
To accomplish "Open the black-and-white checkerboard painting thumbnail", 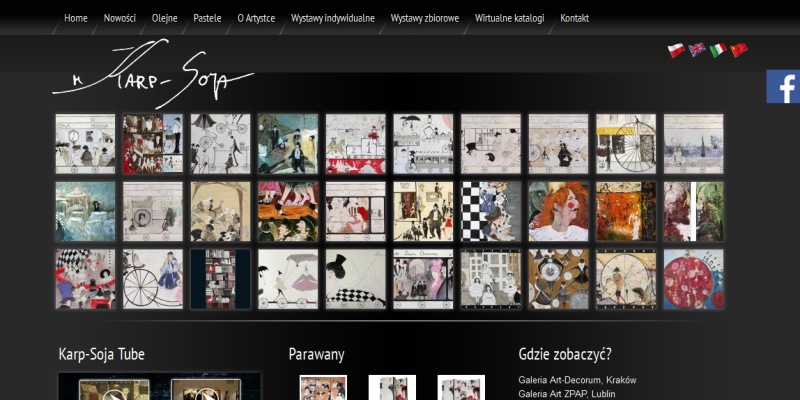I will click(490, 211).
